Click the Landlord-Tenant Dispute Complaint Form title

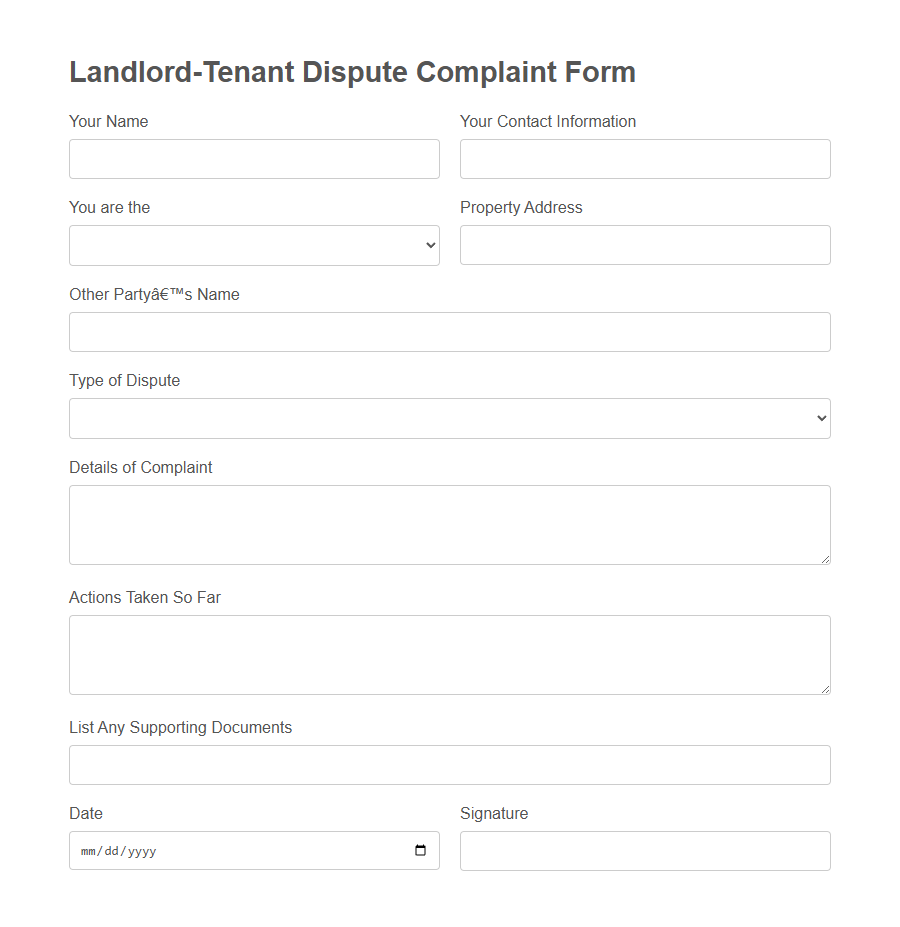point(352,71)
